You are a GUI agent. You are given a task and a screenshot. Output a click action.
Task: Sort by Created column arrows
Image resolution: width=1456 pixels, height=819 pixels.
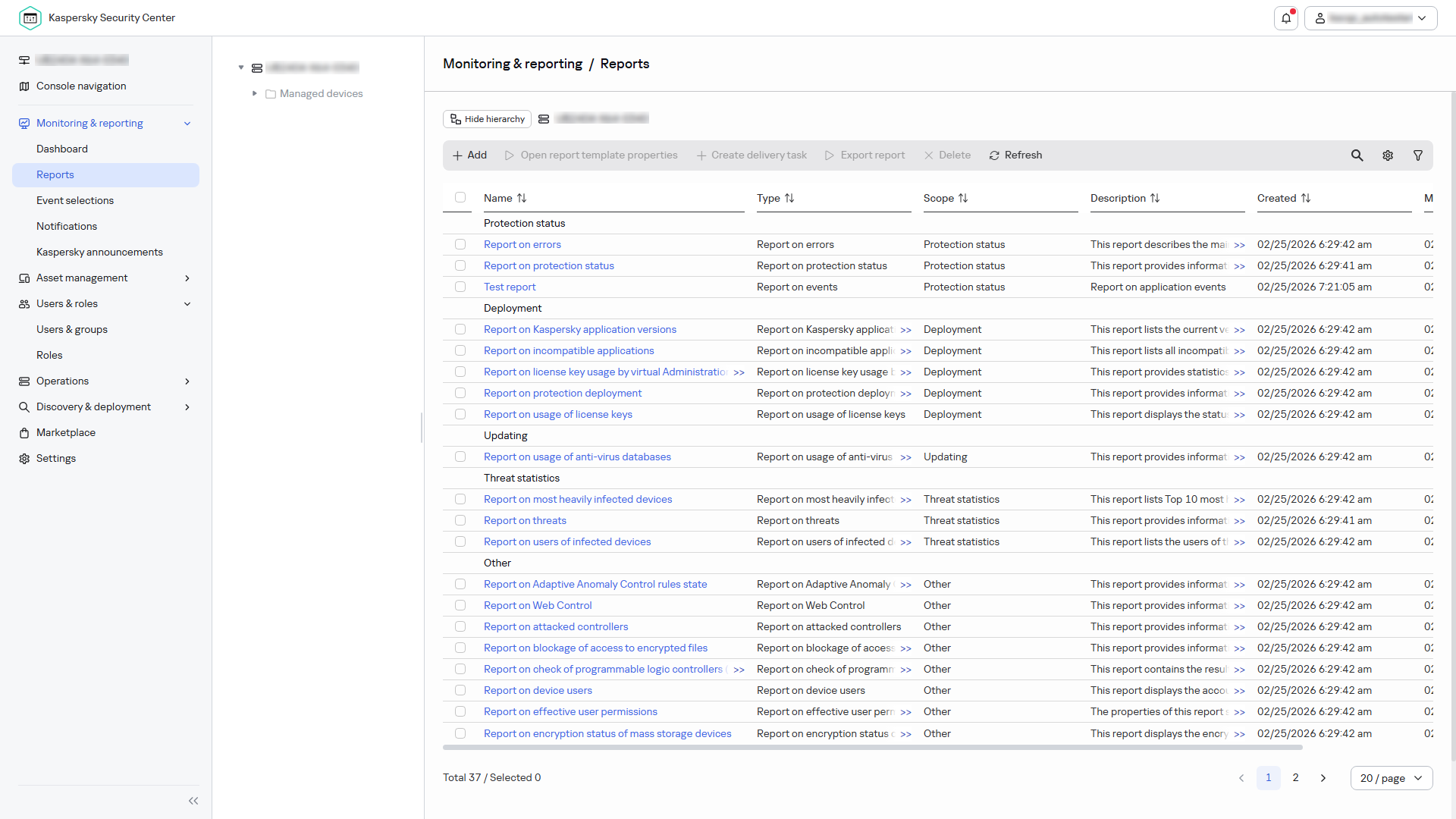tap(1306, 198)
